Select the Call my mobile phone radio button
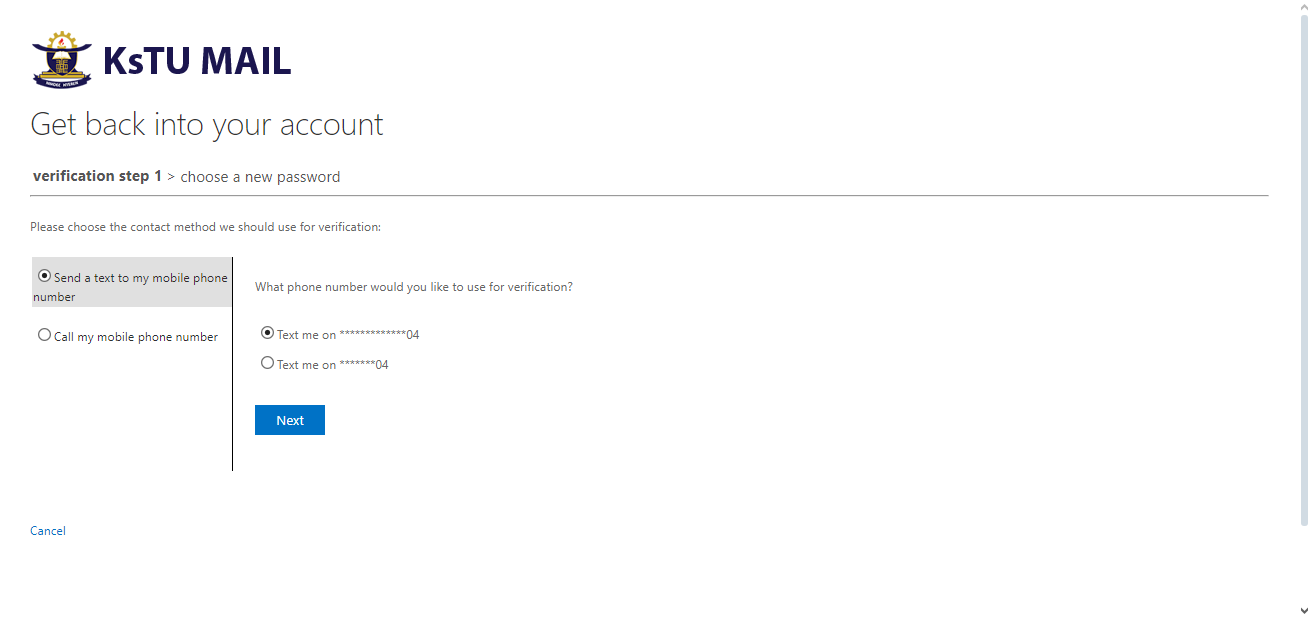 [44, 335]
